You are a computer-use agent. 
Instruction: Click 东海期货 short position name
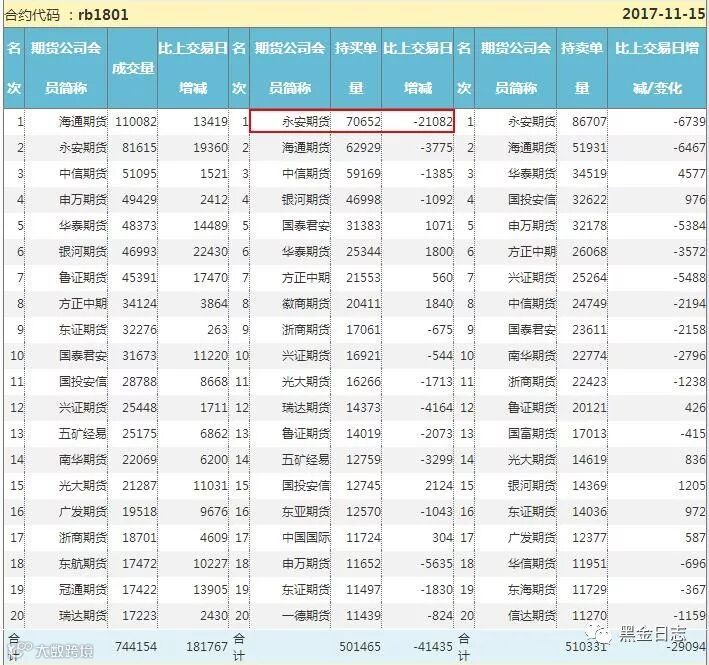pos(532,590)
